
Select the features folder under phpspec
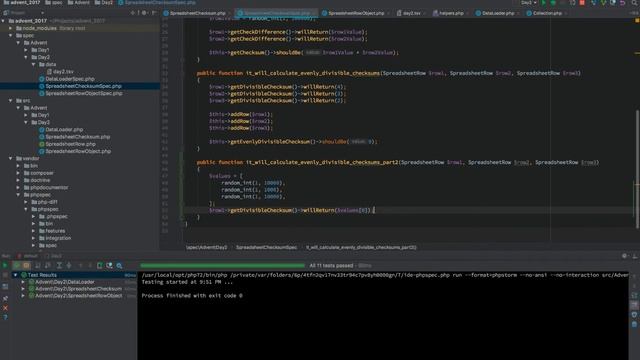[x=55, y=231]
